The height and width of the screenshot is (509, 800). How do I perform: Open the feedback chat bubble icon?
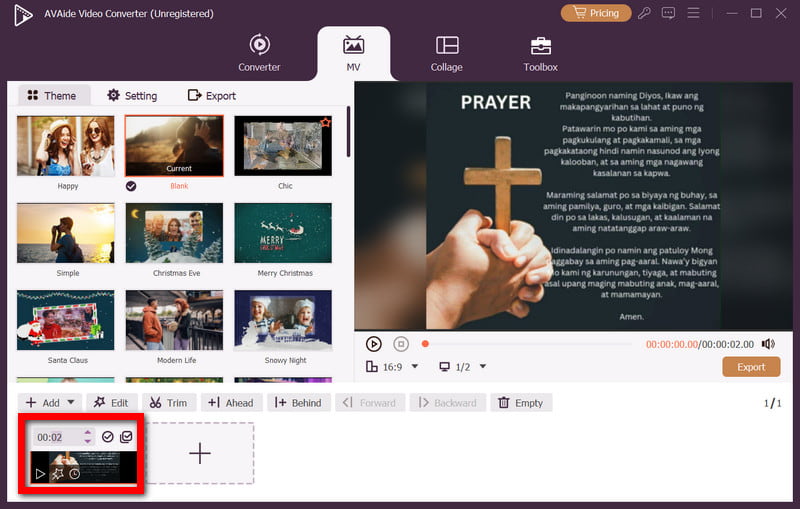pos(668,13)
